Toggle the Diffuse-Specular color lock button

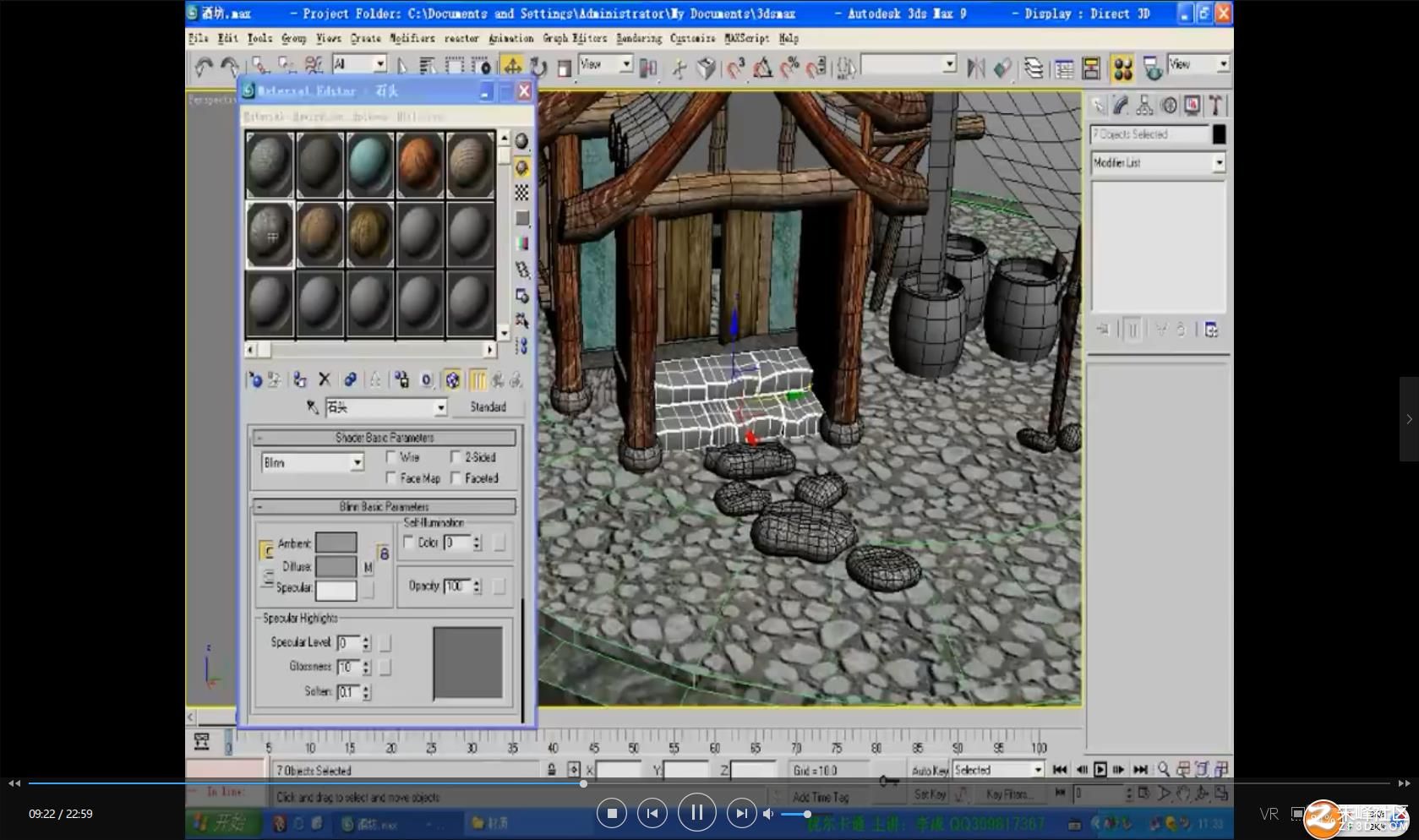(267, 578)
